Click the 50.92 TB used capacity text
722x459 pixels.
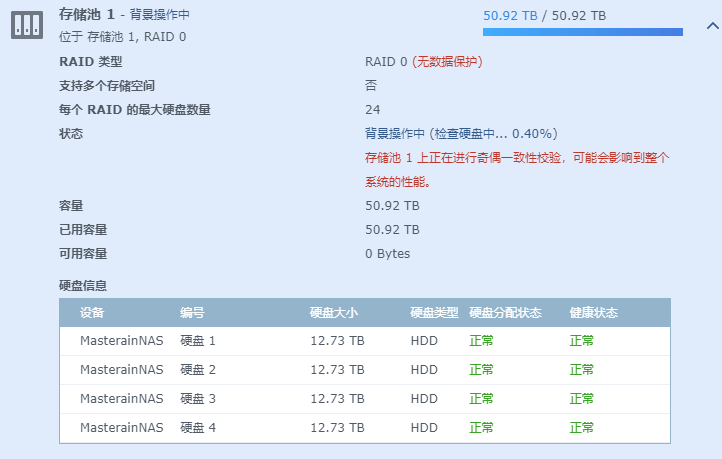click(510, 16)
